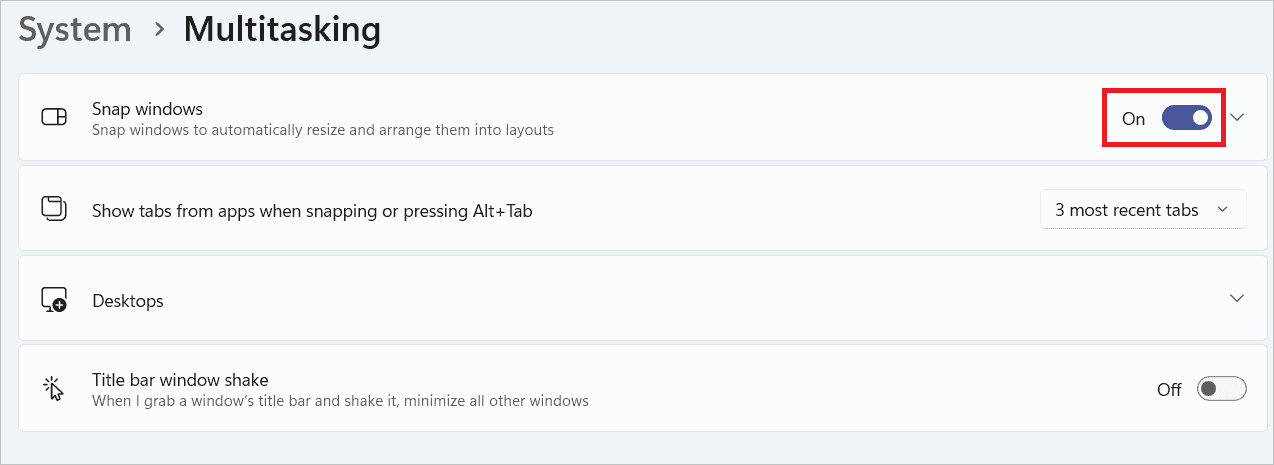Click the On label beside Snap windows switch
The height and width of the screenshot is (465, 1274).
[x=1133, y=119]
